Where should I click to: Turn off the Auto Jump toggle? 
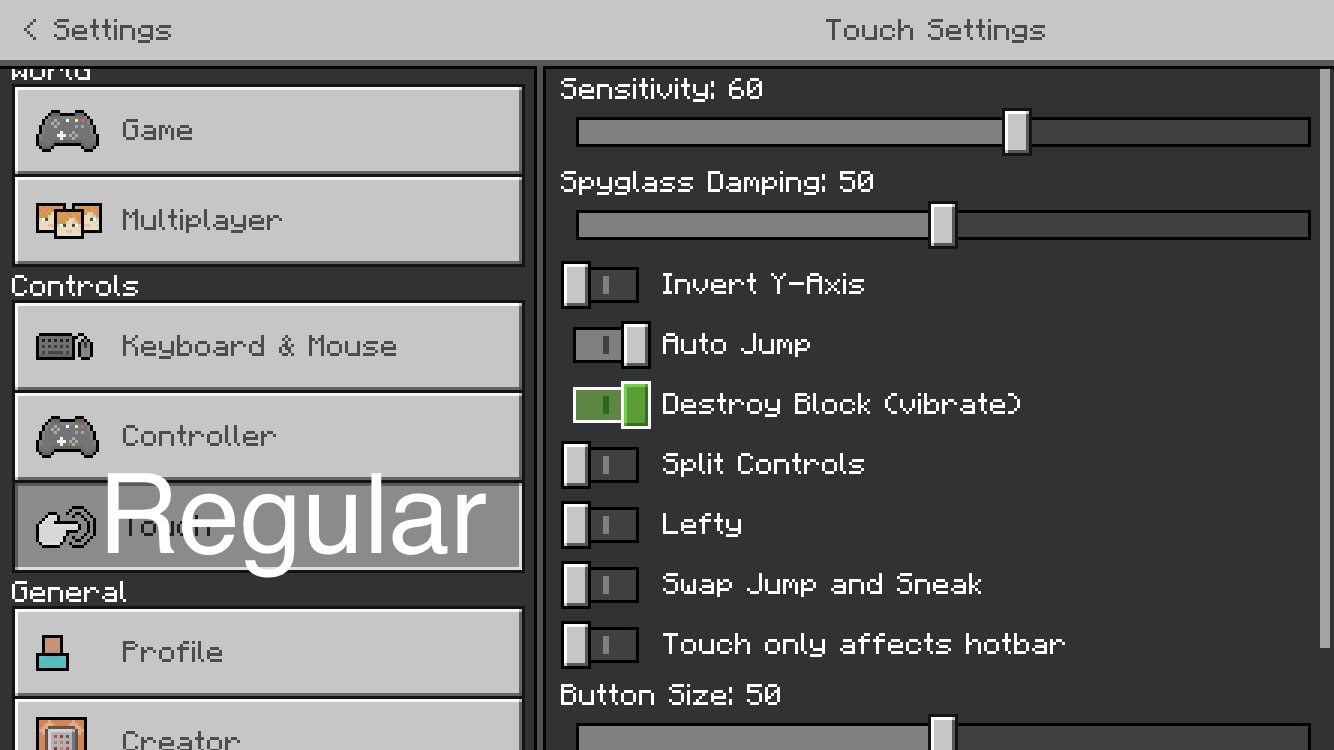(x=611, y=345)
